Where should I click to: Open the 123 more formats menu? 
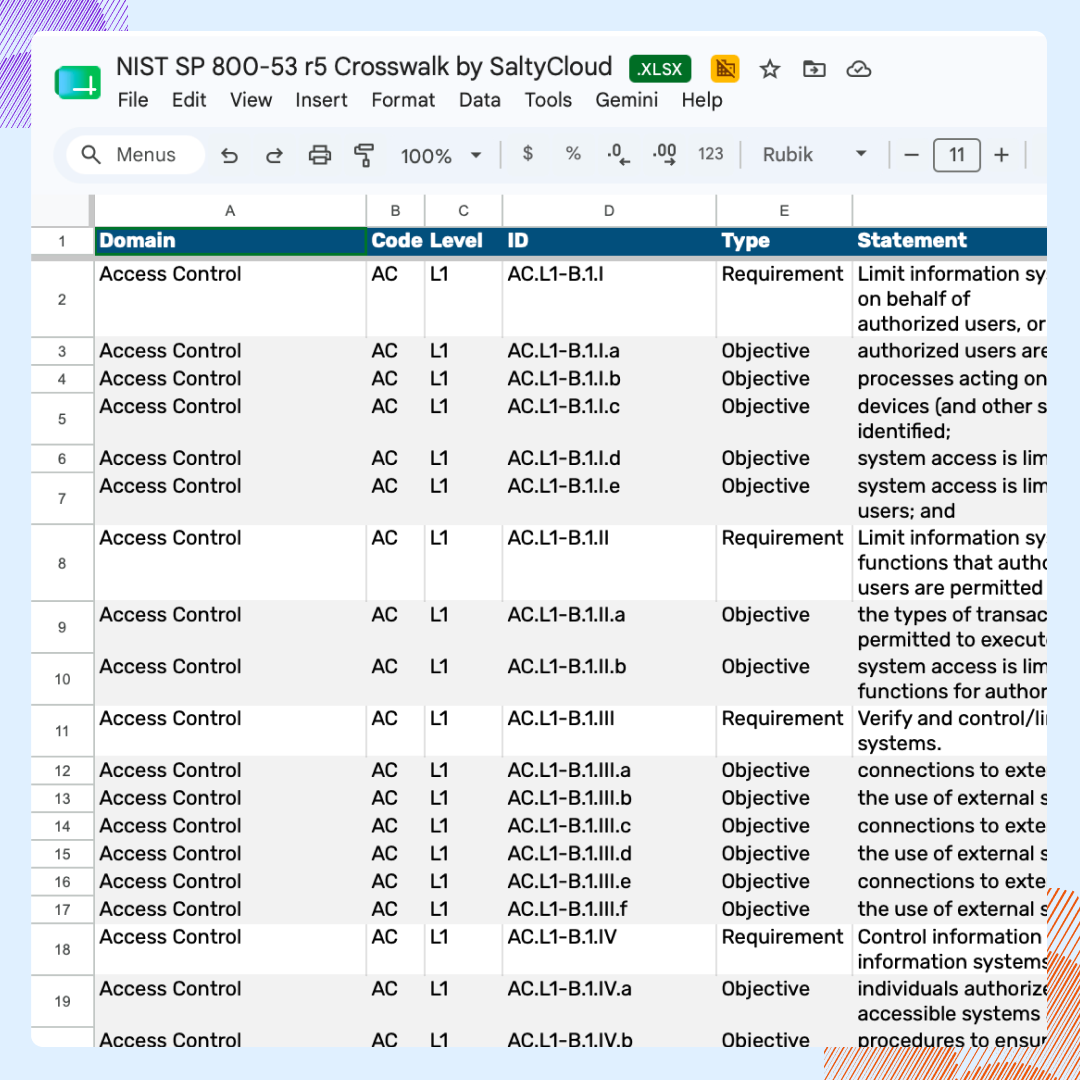(710, 154)
